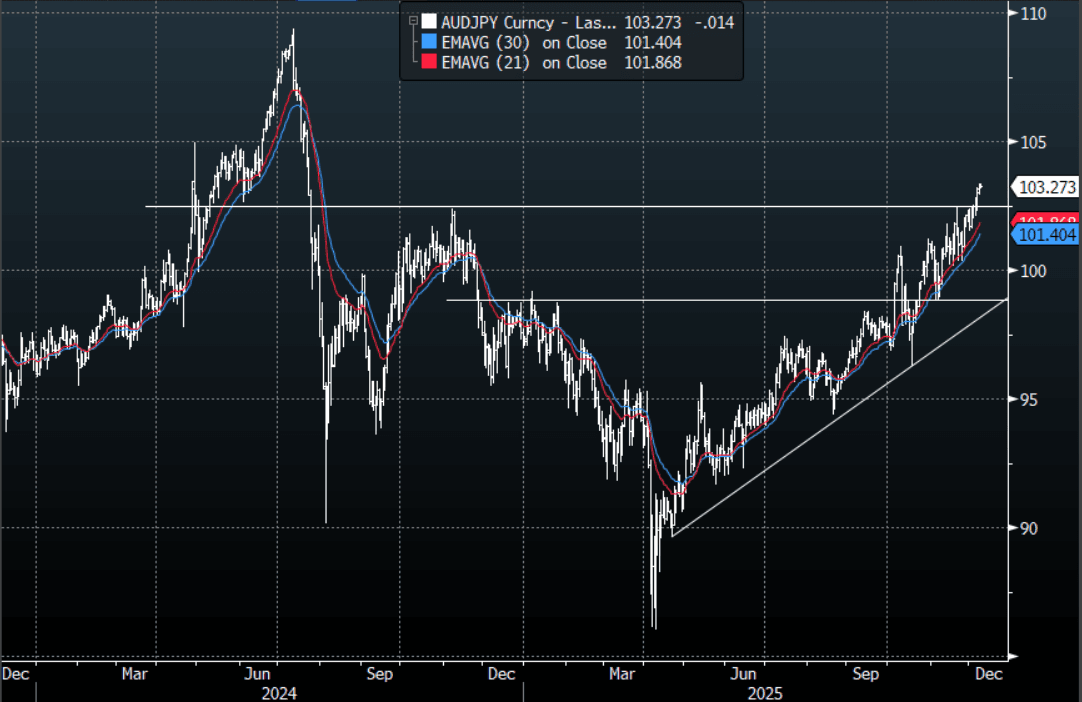Viewport: 1082px width, 702px height.
Task: Collapse the legend tree with the minus box
Action: coord(411,21)
